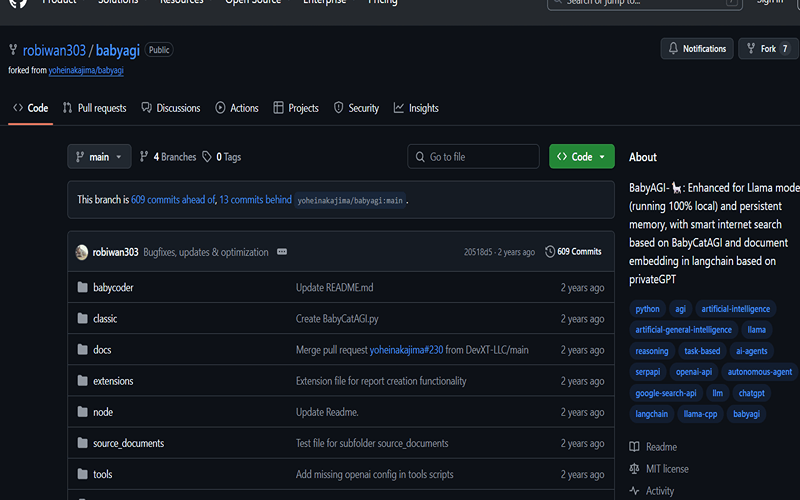Open the Discussions tab
The width and height of the screenshot is (800, 500).
[x=171, y=108]
